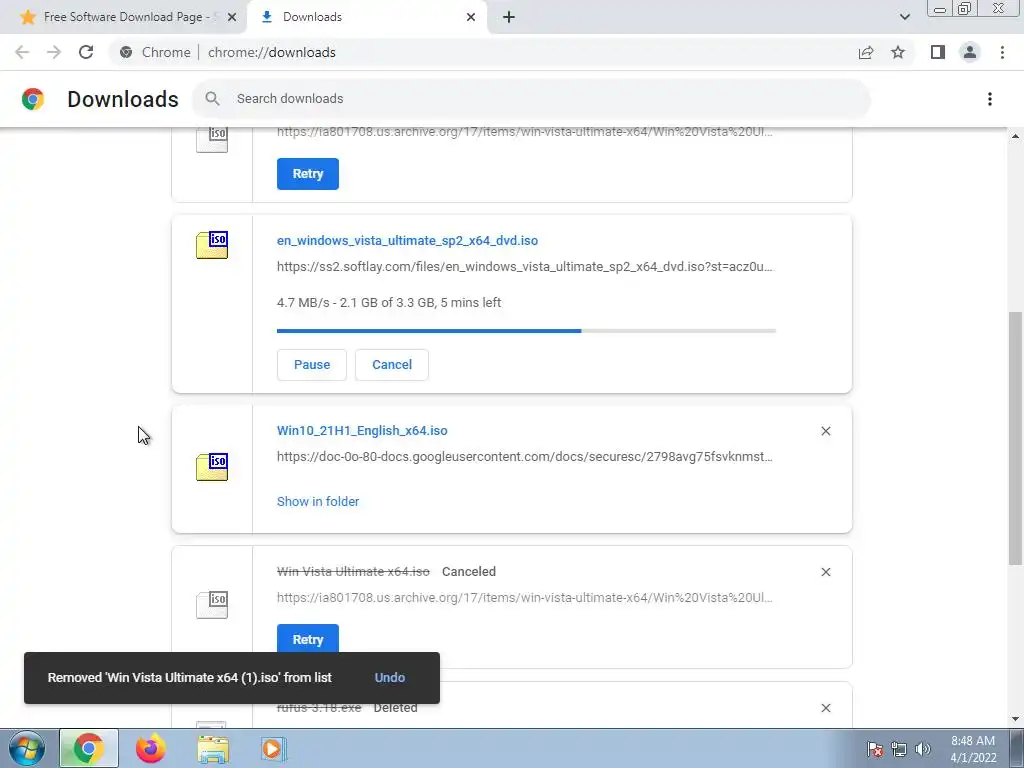Click the canceled Vista archive.org URL
1024x768 pixels.
click(x=524, y=598)
